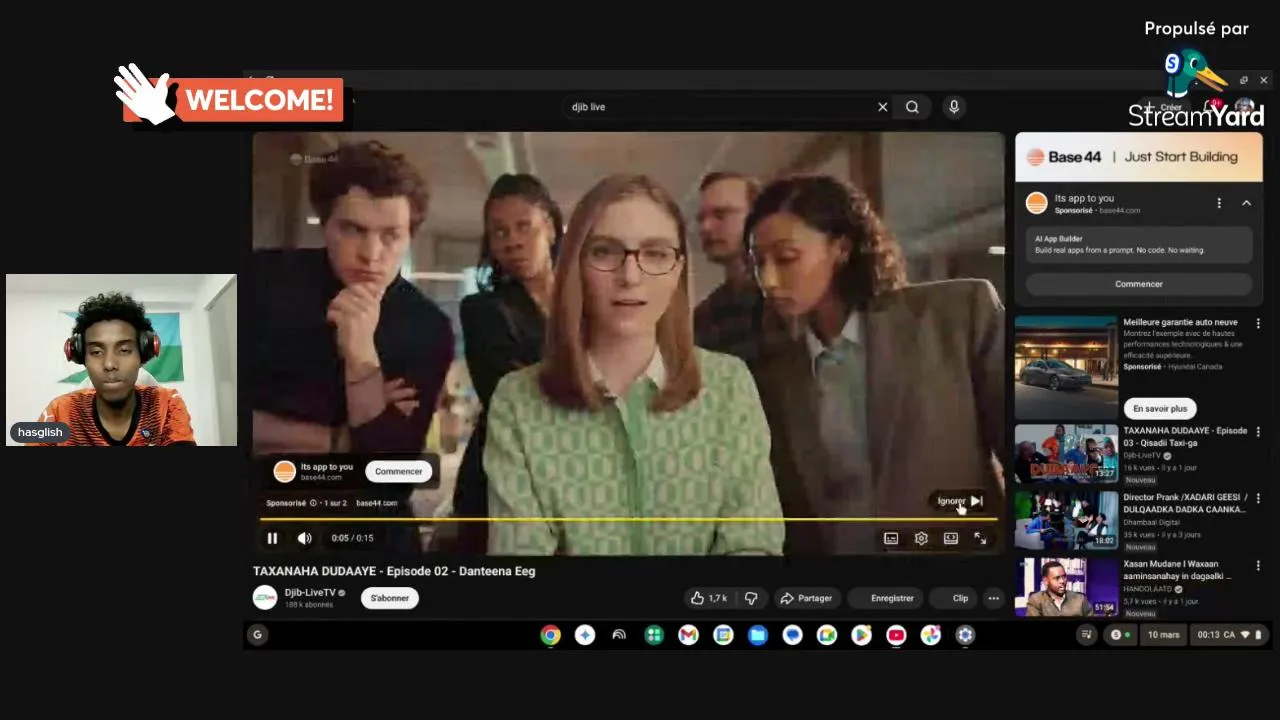Open title Director Prank /XADARI GEESI

[1184, 503]
